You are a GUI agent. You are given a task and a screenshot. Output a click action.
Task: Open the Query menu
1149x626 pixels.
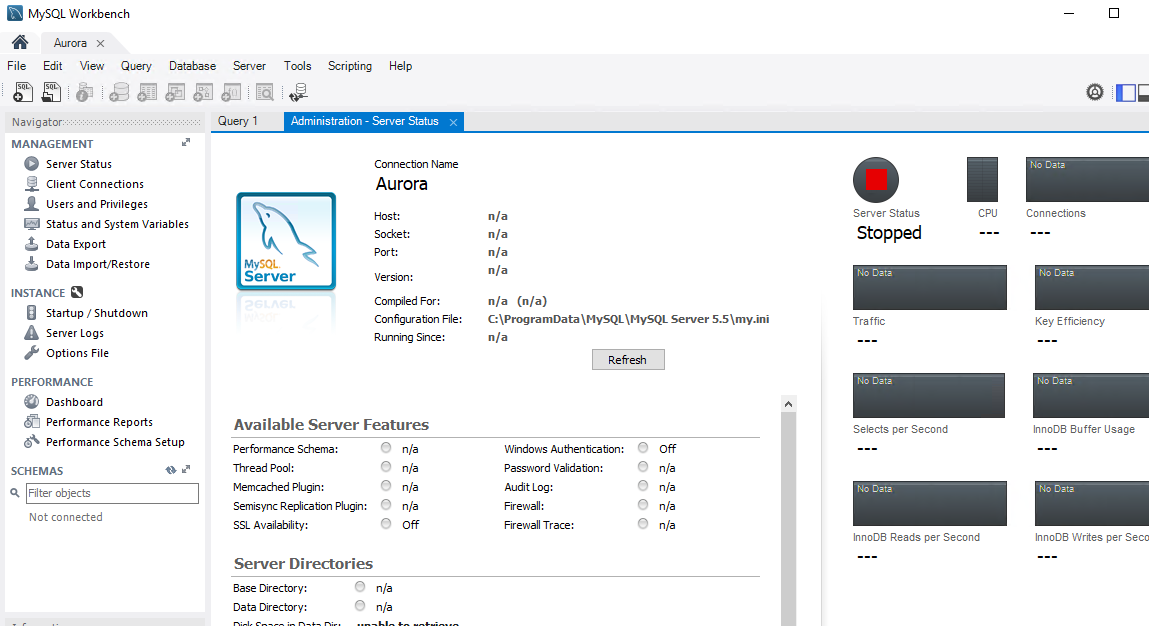[136, 66]
